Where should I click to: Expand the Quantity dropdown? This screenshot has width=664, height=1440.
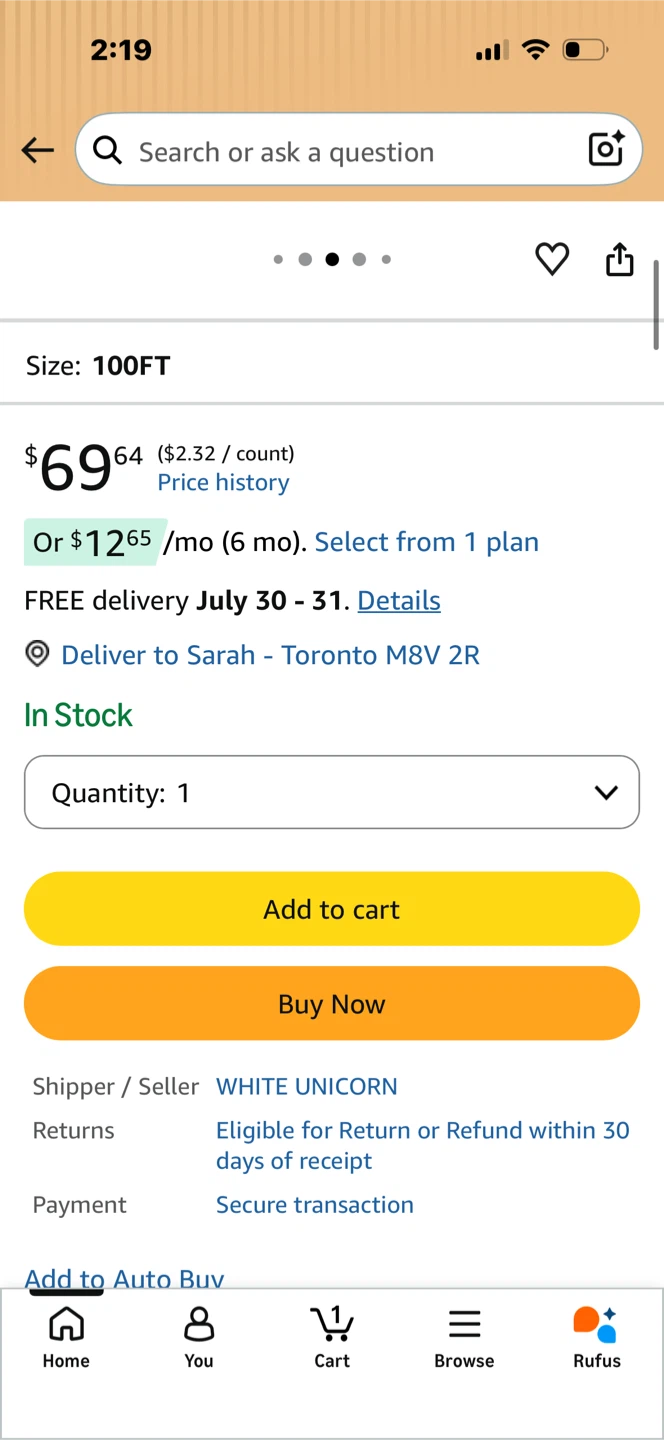tap(332, 792)
